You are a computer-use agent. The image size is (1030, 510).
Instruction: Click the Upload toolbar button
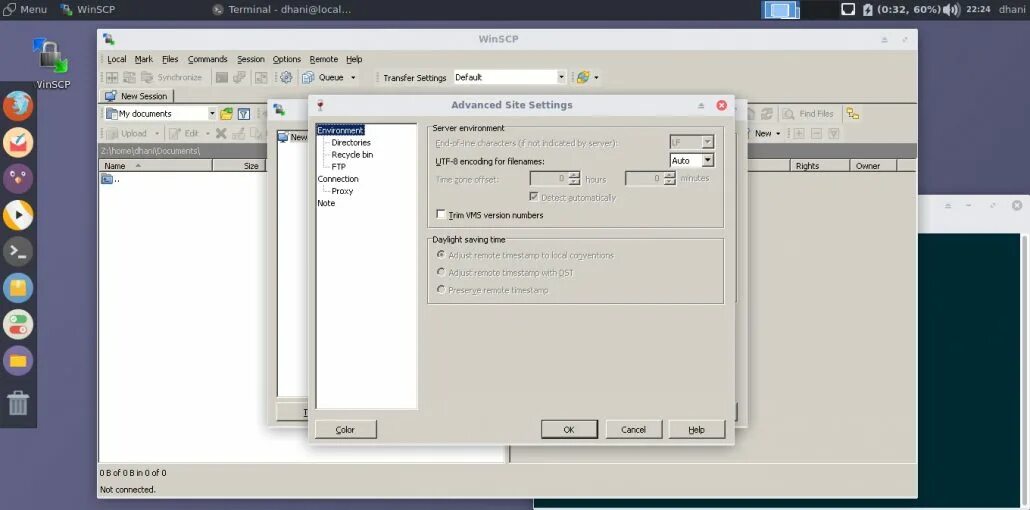[127, 133]
